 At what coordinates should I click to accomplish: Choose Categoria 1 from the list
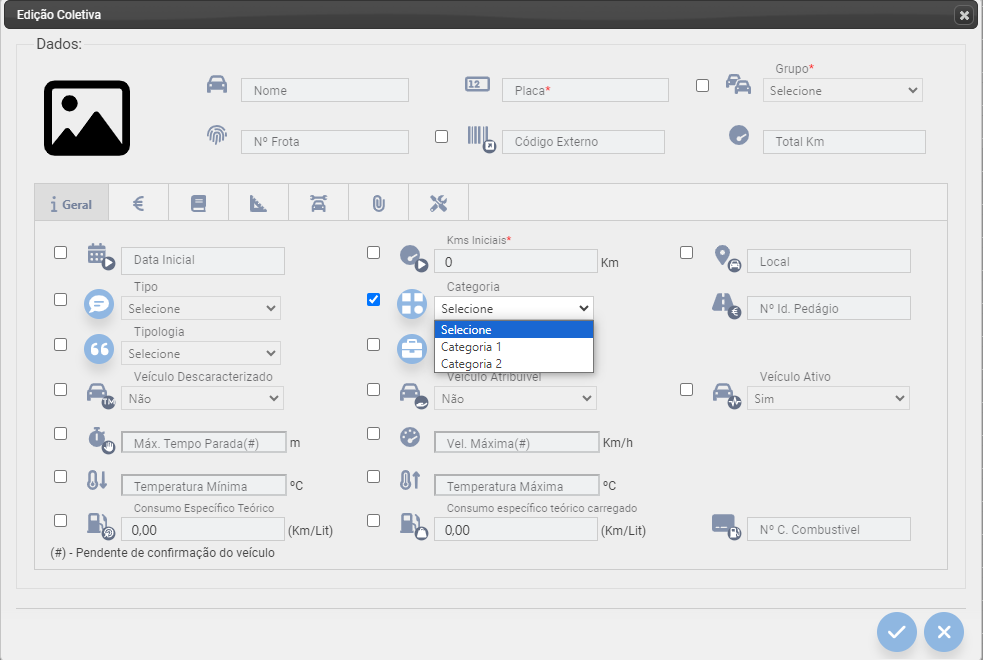(513, 347)
